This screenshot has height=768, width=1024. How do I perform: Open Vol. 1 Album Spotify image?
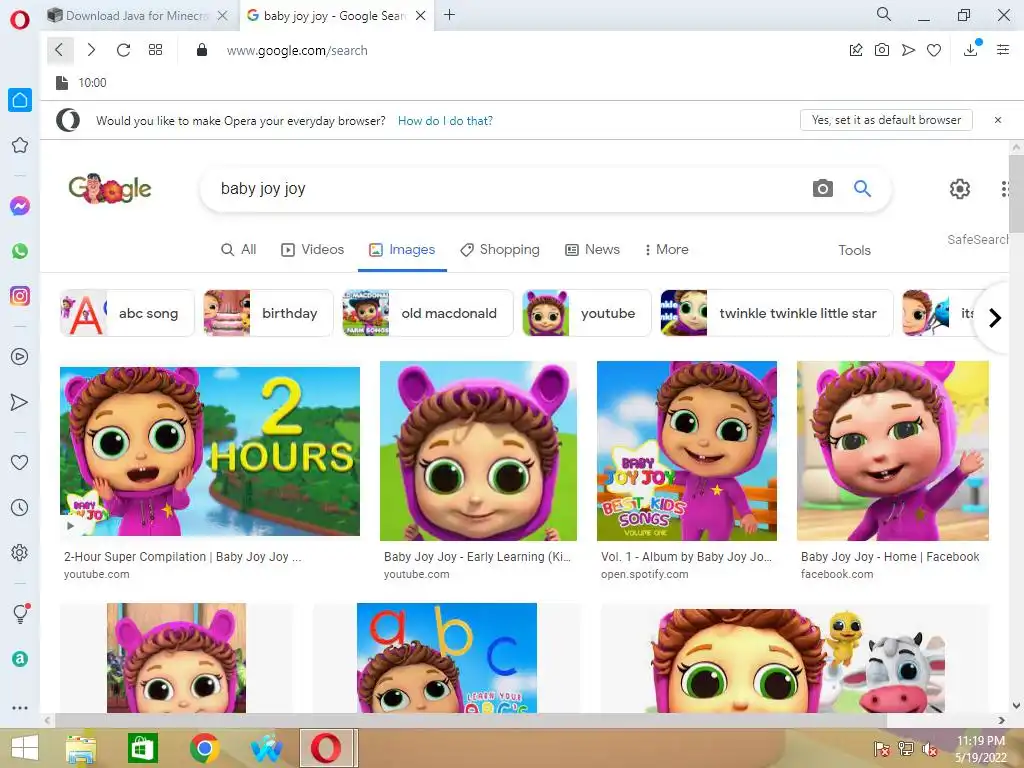tap(687, 451)
